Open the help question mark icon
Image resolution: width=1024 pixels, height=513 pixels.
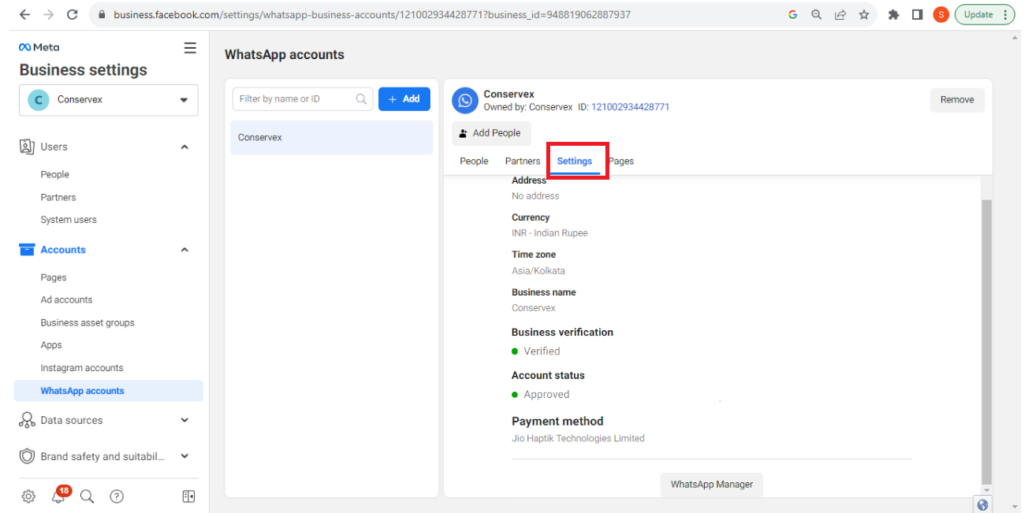coord(116,497)
